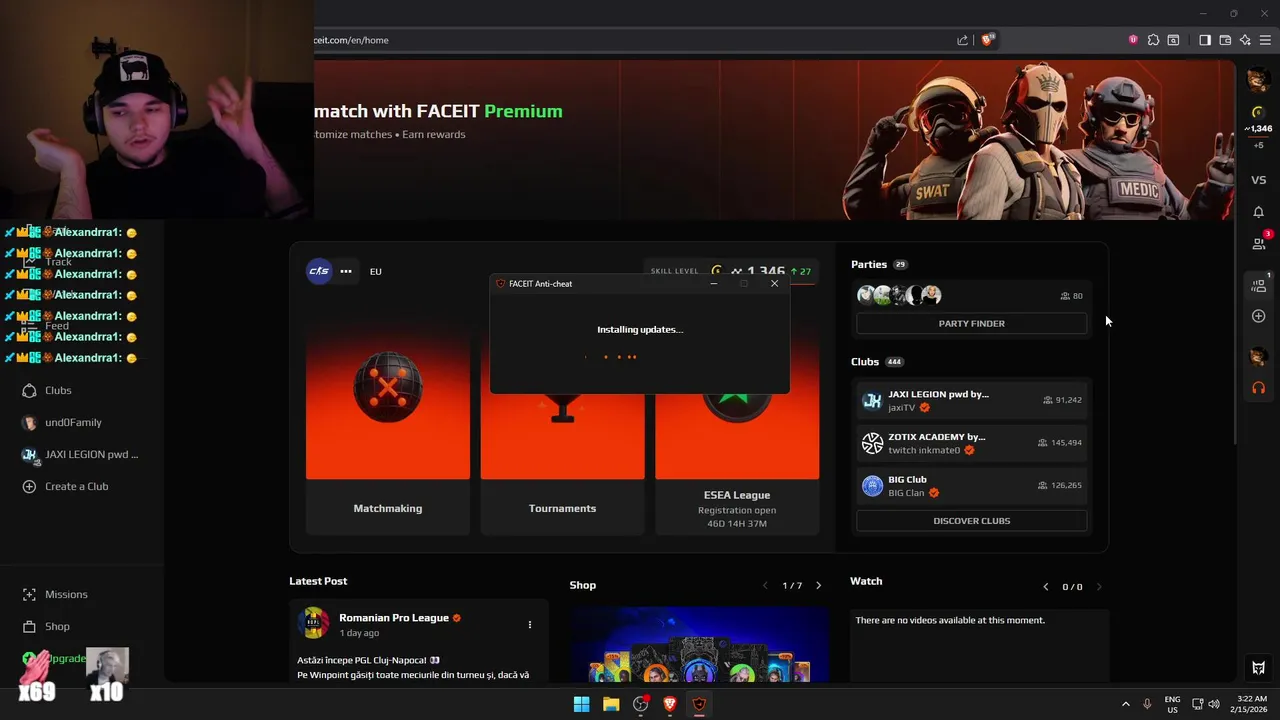Click the FACEIT Anti-cheat taskbar icon
Image resolution: width=1280 pixels, height=720 pixels.
click(699, 704)
